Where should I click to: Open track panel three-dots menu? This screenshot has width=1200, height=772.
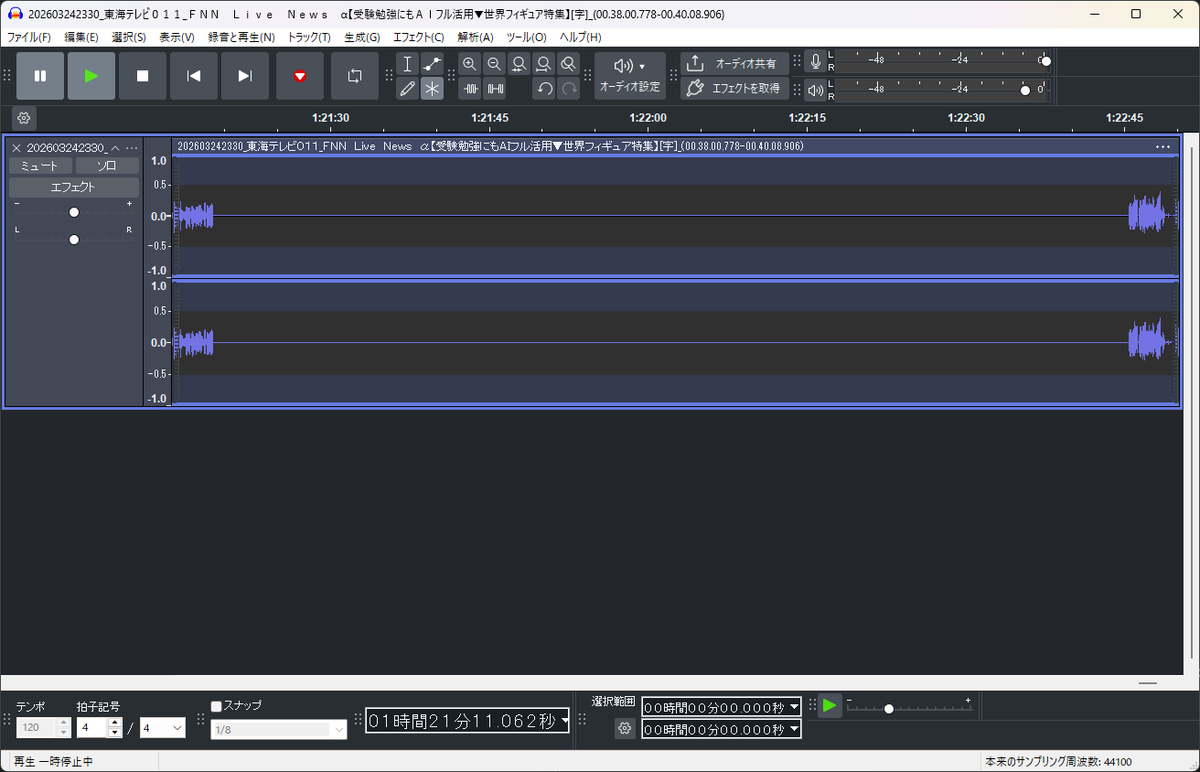coord(132,147)
